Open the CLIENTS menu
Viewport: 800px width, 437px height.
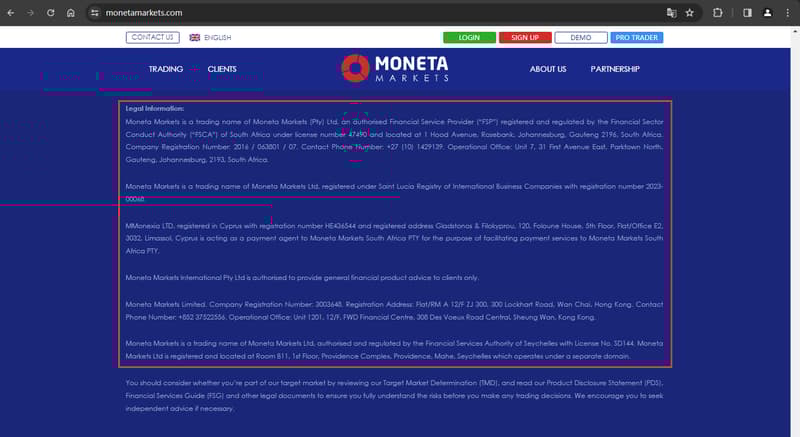(x=222, y=69)
